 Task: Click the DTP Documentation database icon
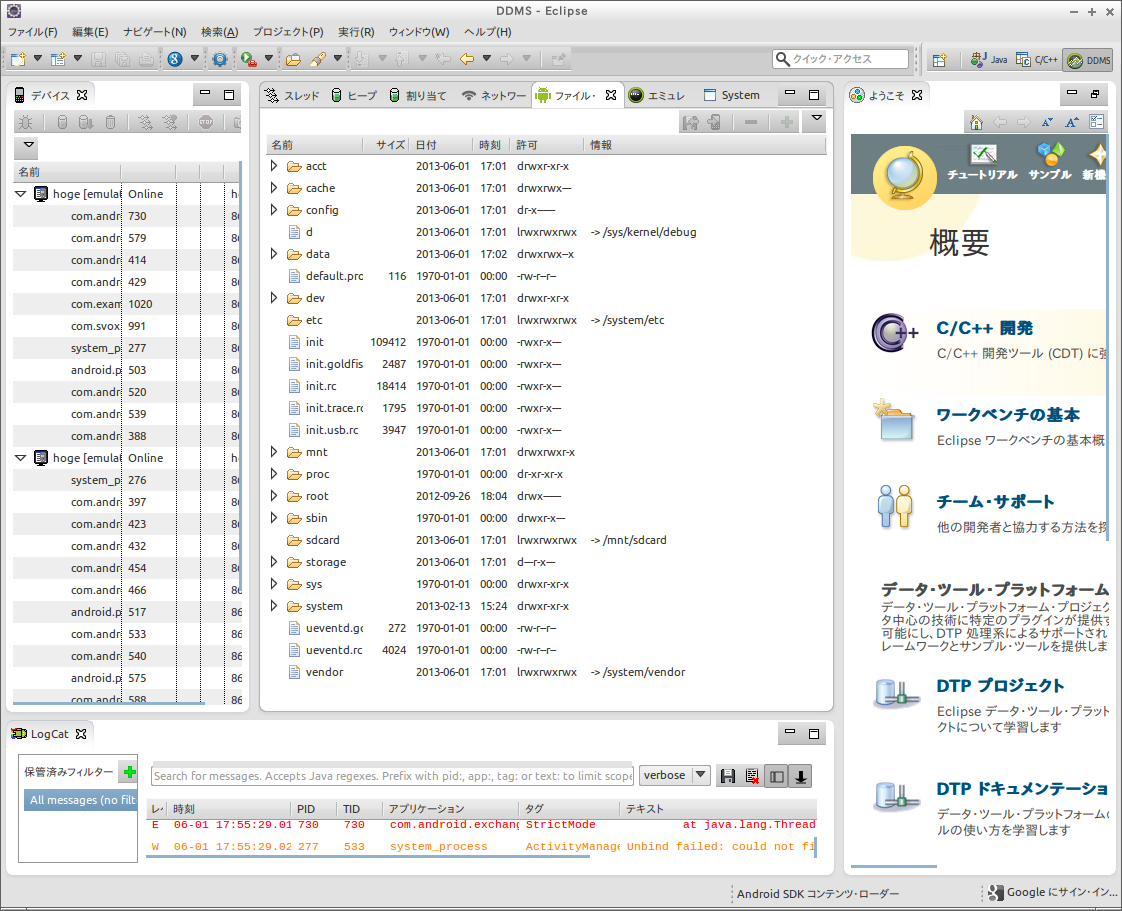(x=896, y=796)
